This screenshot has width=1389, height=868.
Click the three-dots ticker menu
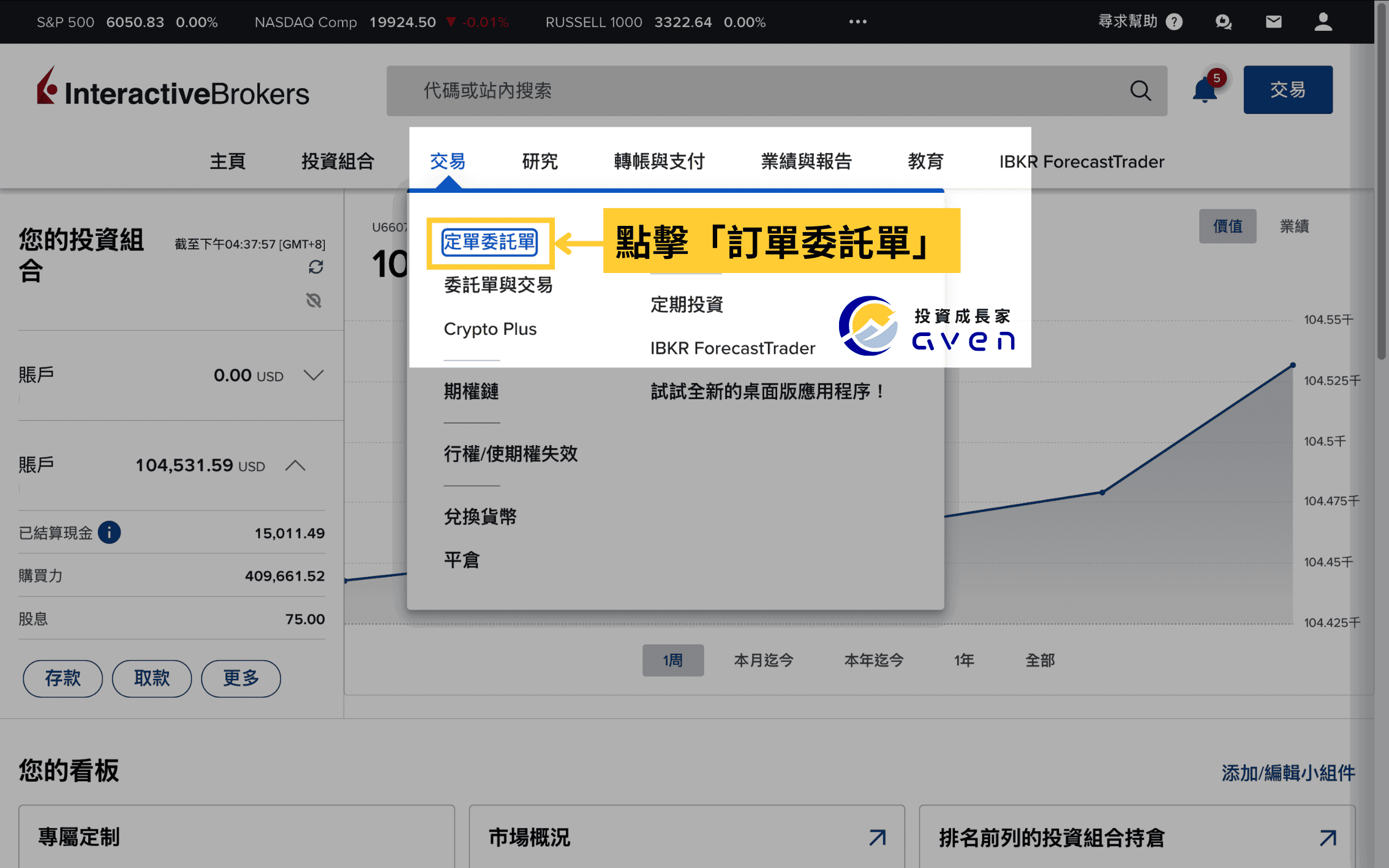[857, 22]
